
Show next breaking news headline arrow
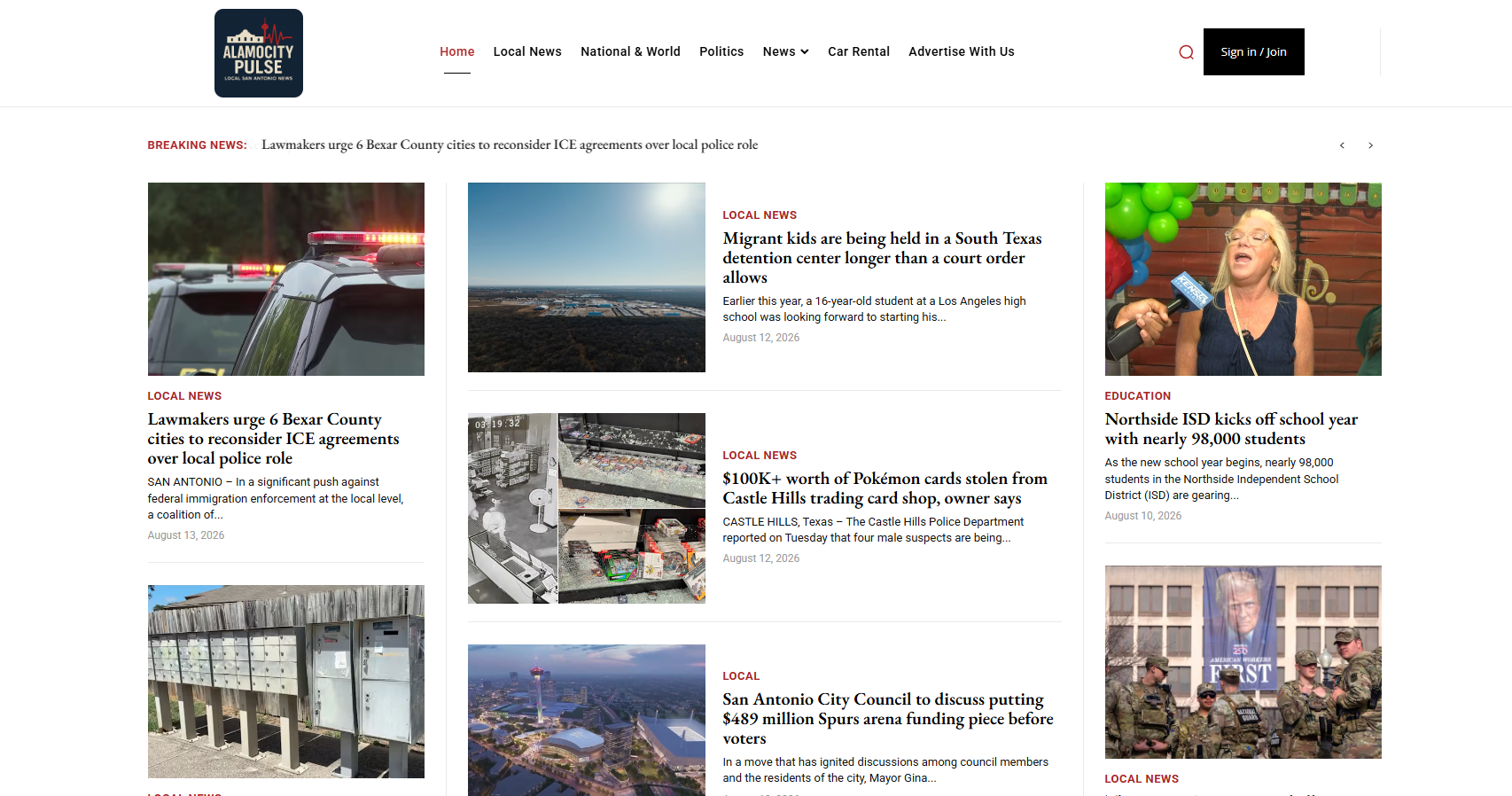tap(1370, 145)
